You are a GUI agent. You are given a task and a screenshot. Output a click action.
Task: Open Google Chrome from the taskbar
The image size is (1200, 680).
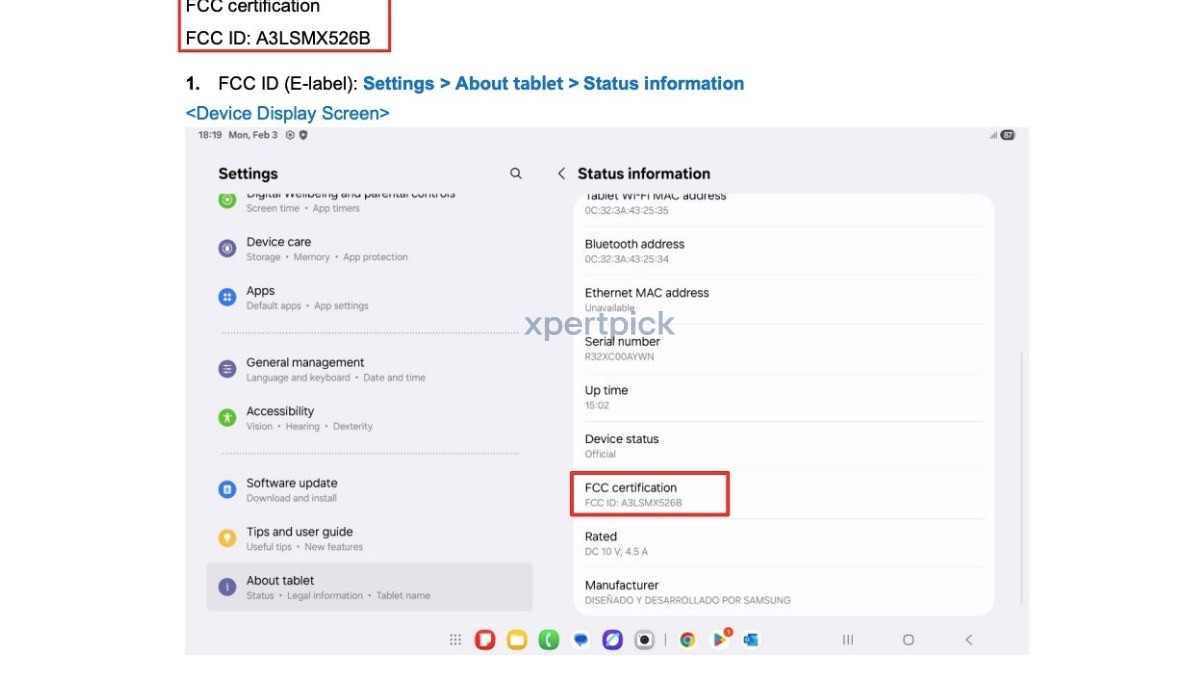click(688, 640)
